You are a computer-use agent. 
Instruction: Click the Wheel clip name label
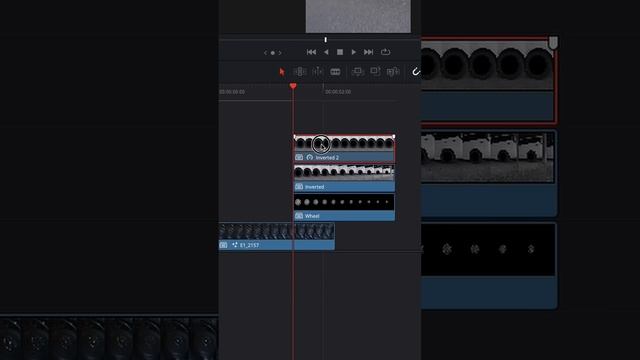click(312, 216)
